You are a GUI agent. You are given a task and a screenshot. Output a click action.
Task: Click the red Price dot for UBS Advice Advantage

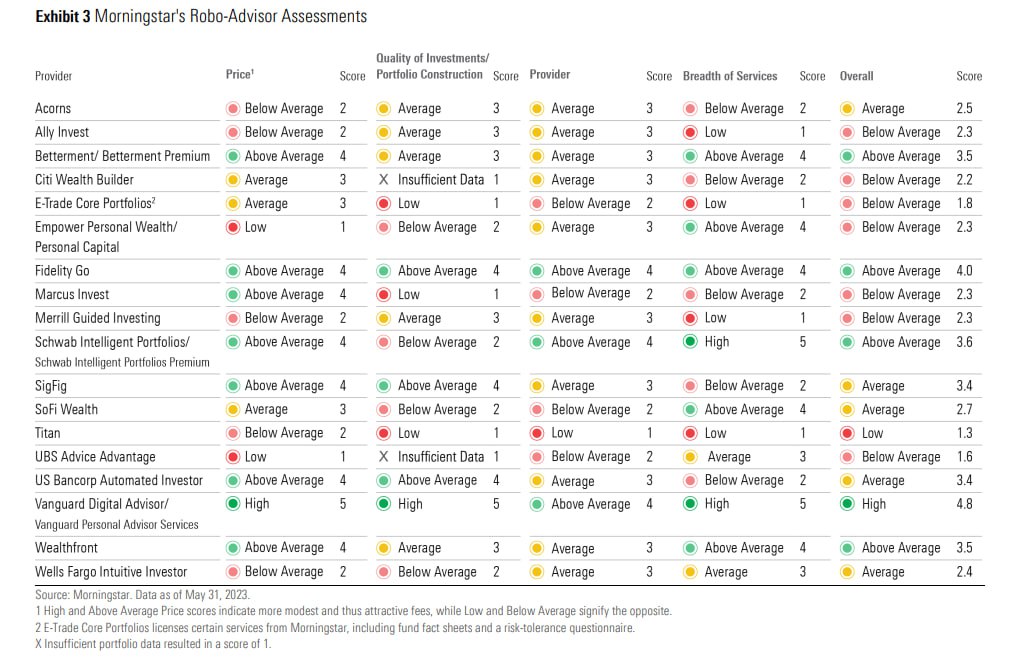click(x=232, y=456)
